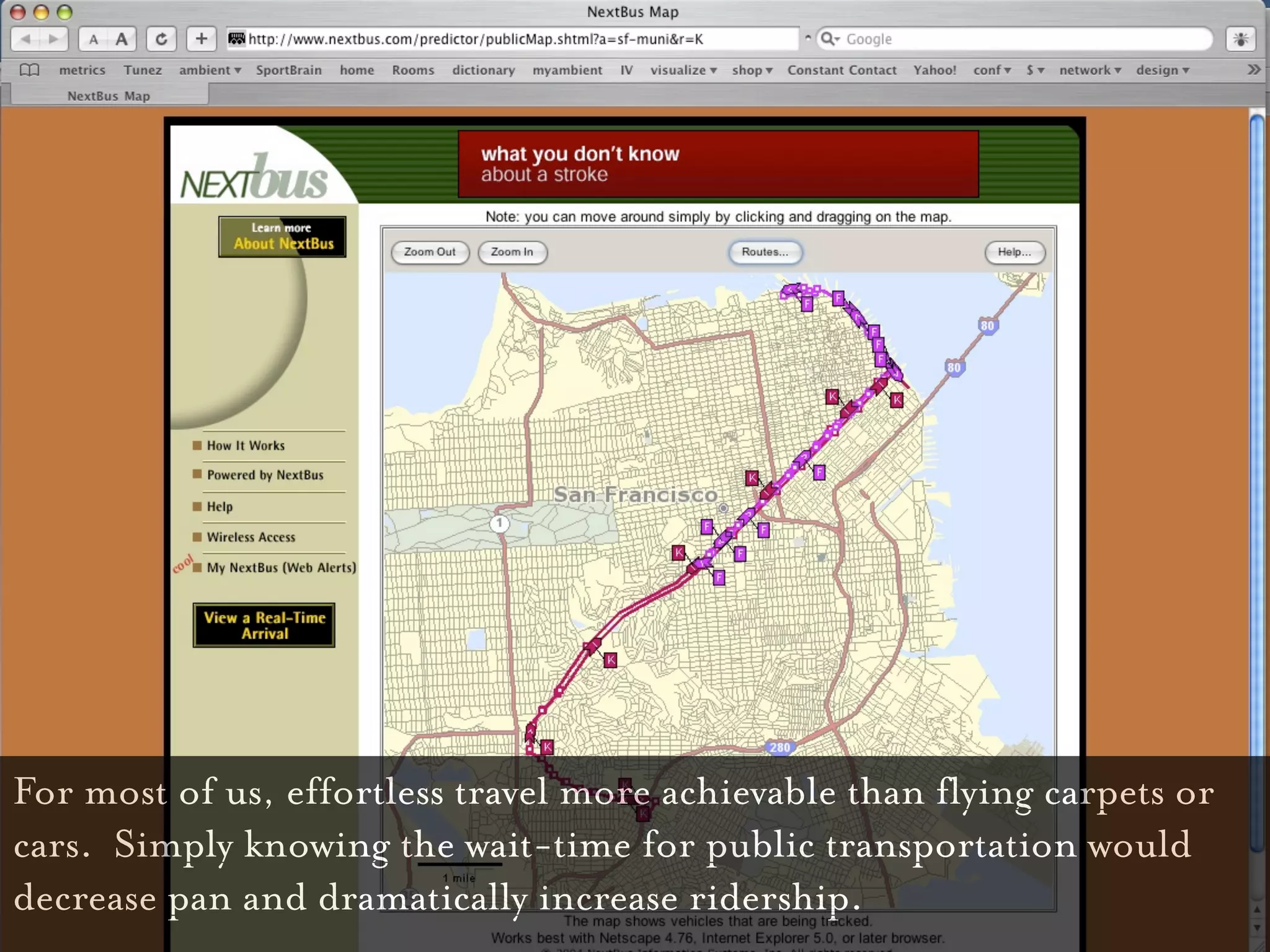
Task: Open the myambient bookmark
Action: point(567,70)
